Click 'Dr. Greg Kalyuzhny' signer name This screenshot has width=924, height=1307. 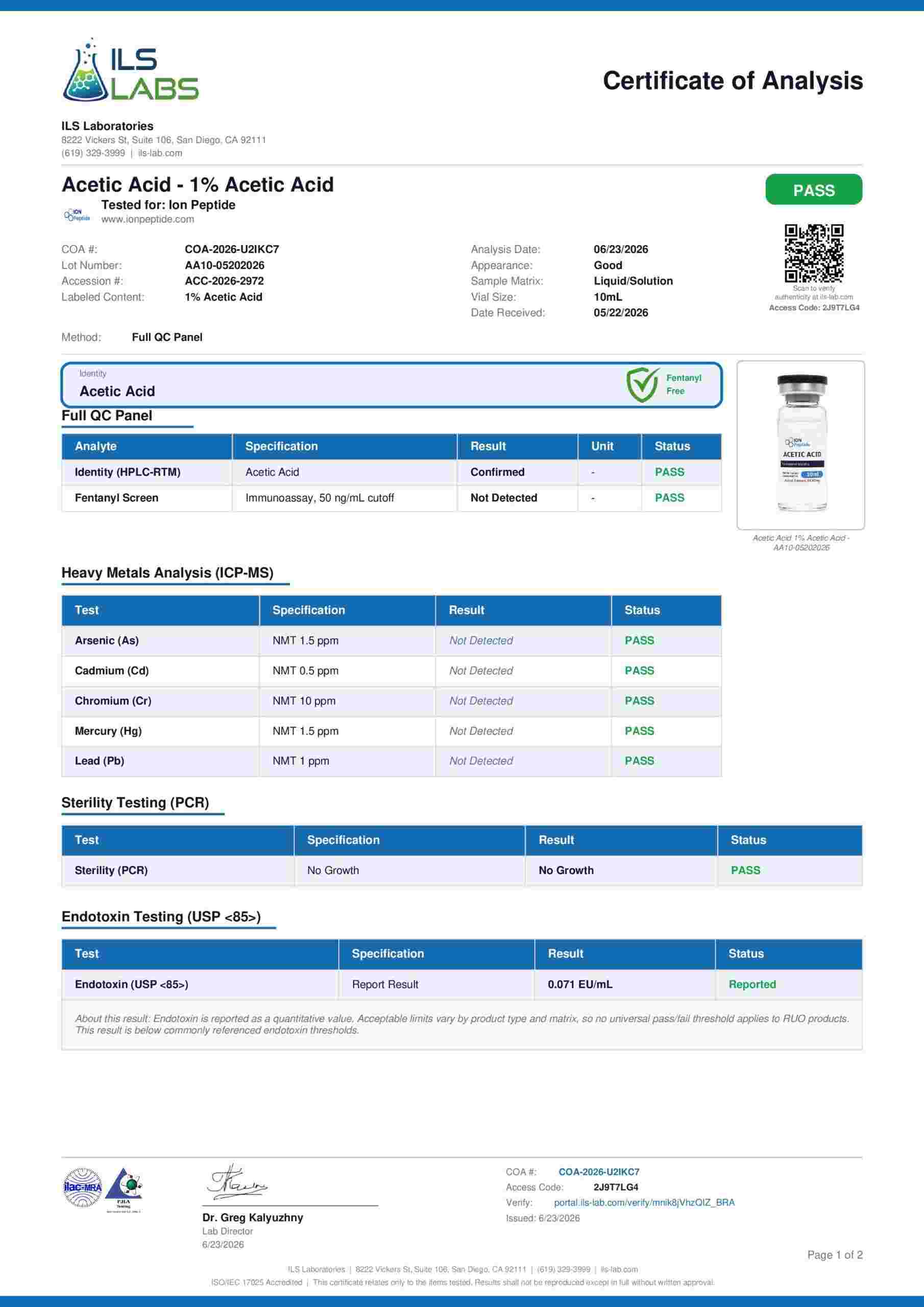253,1218
